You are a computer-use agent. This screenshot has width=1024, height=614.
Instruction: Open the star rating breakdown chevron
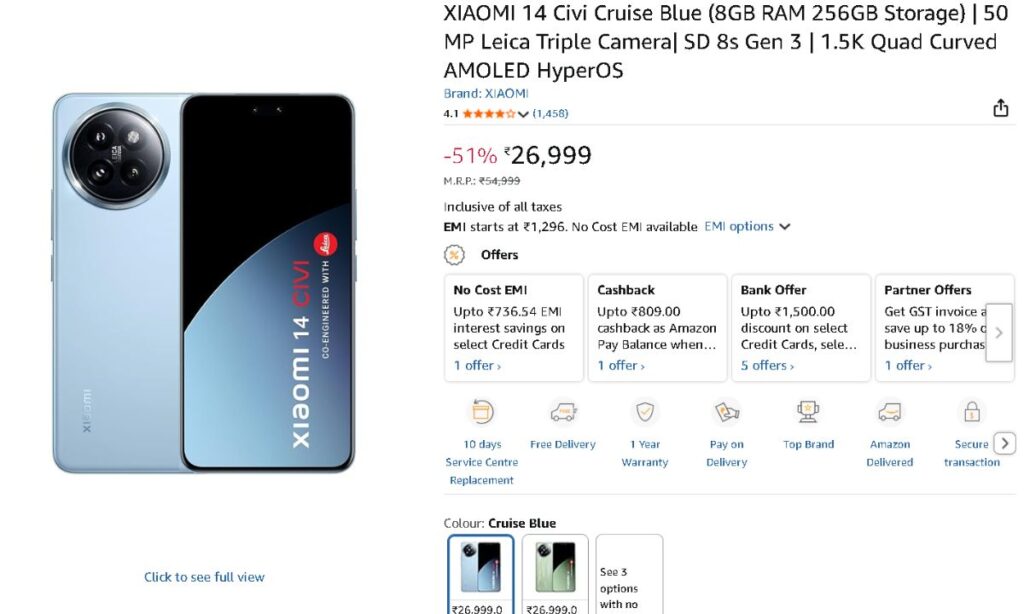tap(523, 114)
